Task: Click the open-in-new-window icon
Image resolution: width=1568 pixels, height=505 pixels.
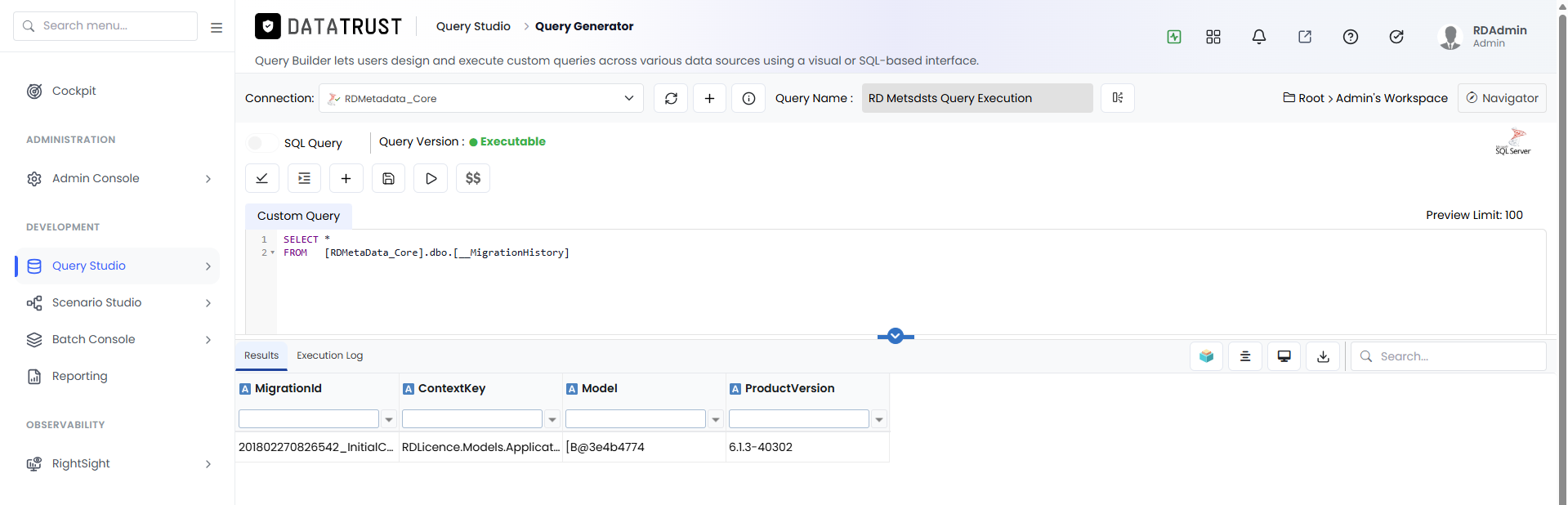Action: point(1305,37)
